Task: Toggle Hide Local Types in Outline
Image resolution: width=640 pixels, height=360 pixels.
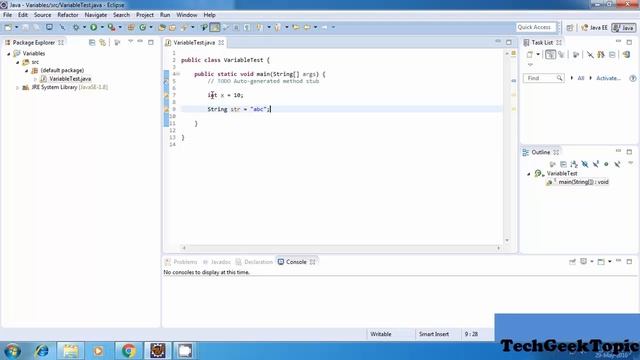Action: (617, 164)
